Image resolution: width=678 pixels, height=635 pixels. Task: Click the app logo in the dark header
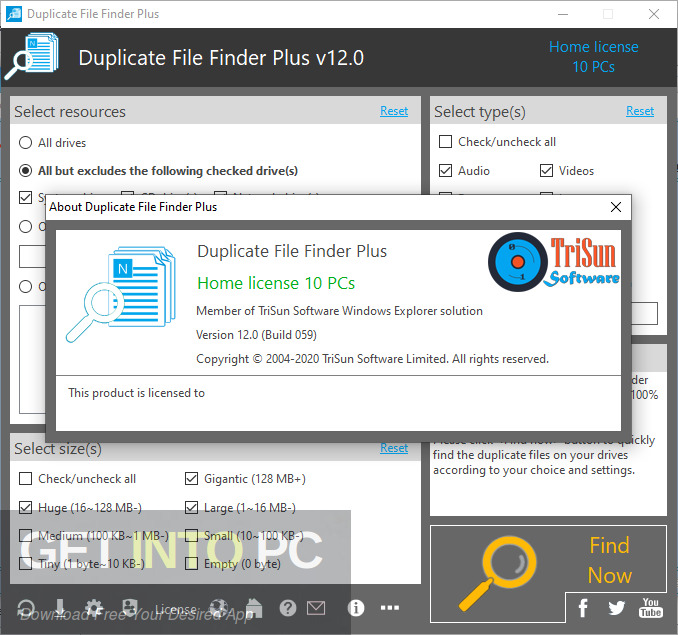pyautogui.click(x=32, y=57)
